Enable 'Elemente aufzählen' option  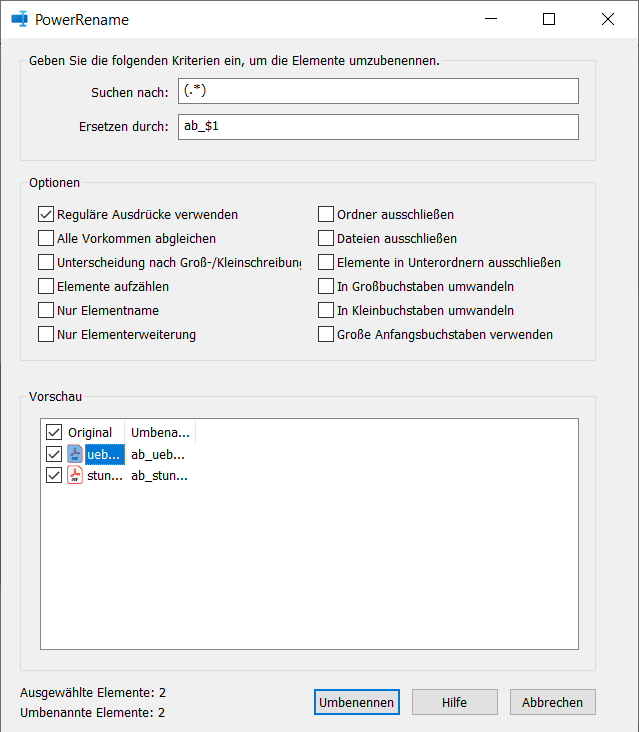click(x=46, y=286)
